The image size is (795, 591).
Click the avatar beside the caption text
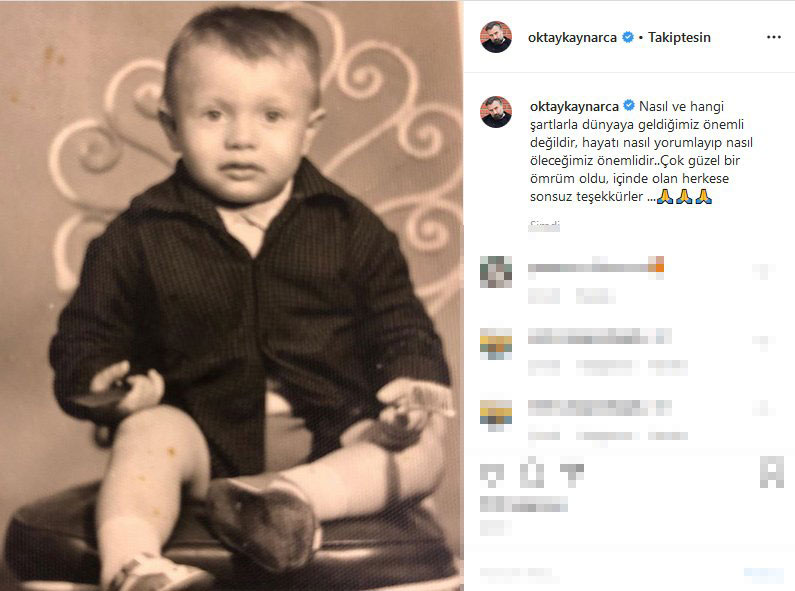coord(496,112)
